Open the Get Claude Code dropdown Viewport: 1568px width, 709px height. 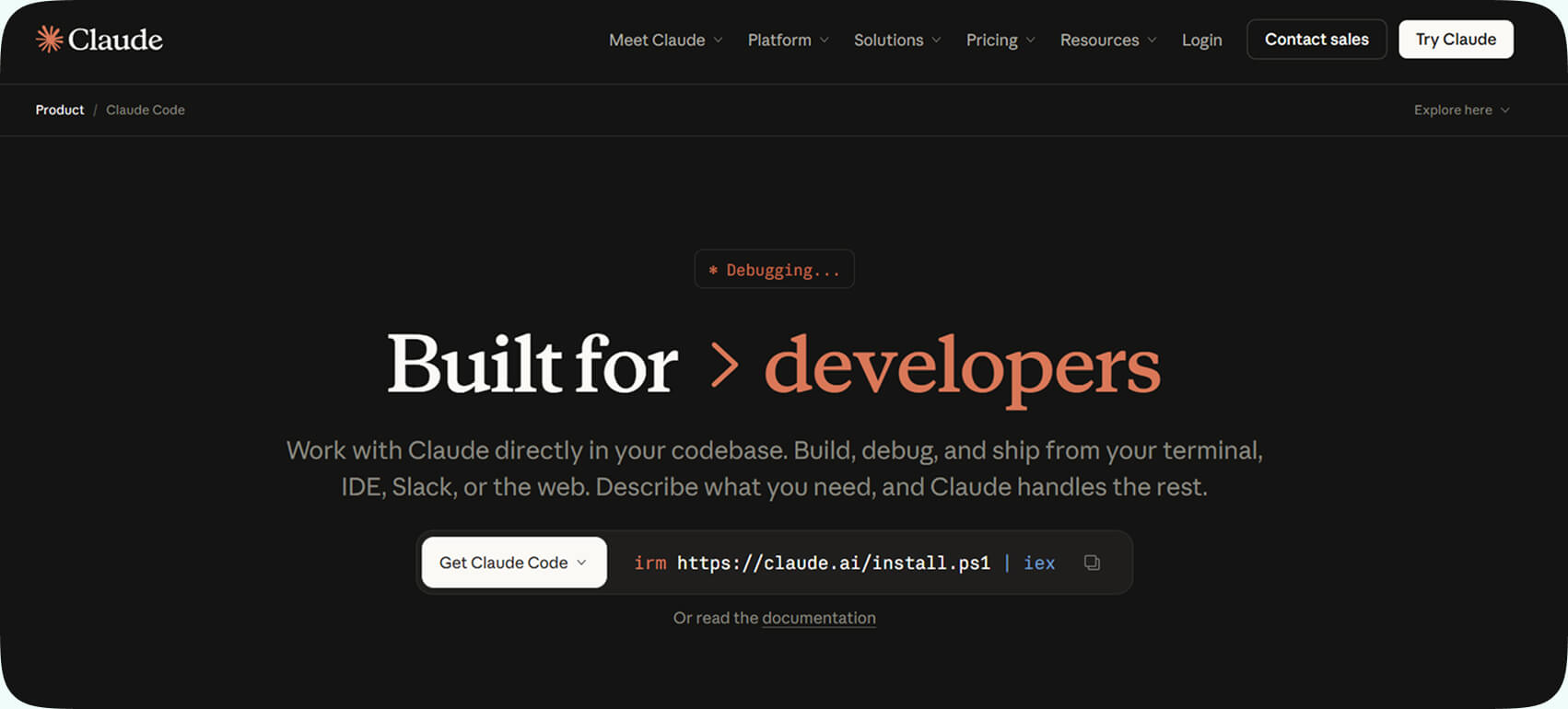[514, 563]
